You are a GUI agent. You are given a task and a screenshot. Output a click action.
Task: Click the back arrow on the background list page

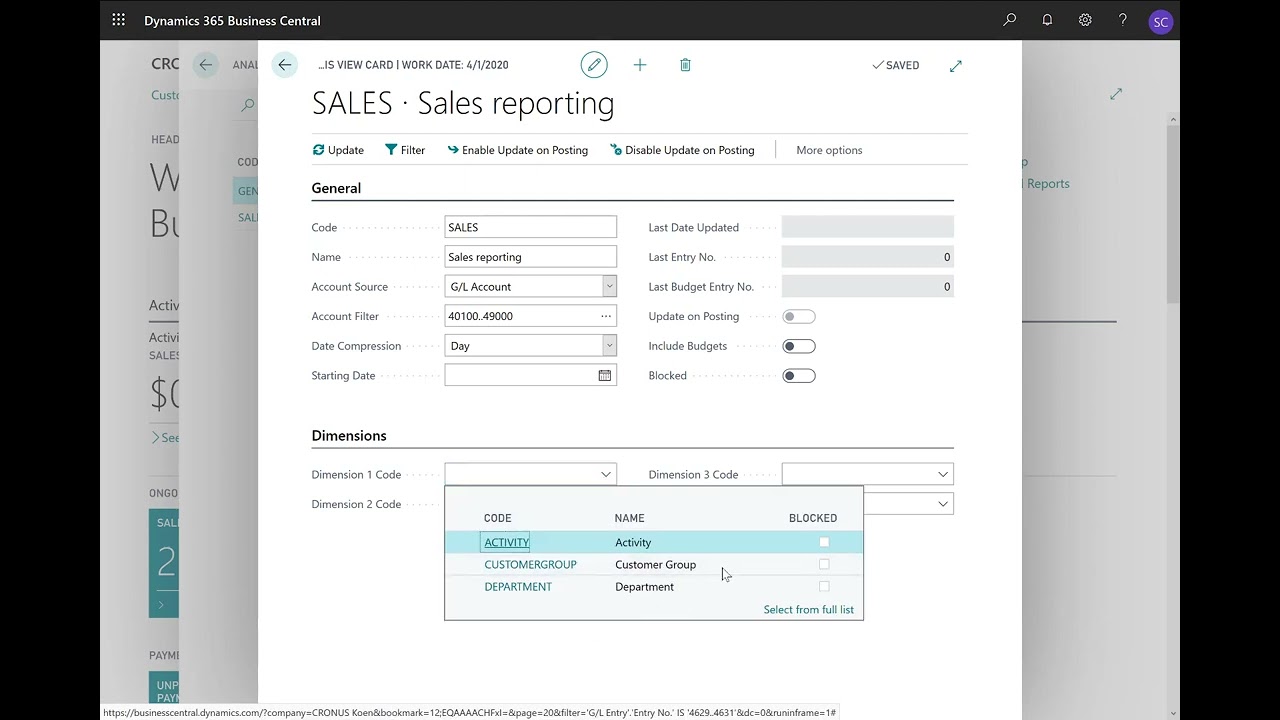click(205, 65)
